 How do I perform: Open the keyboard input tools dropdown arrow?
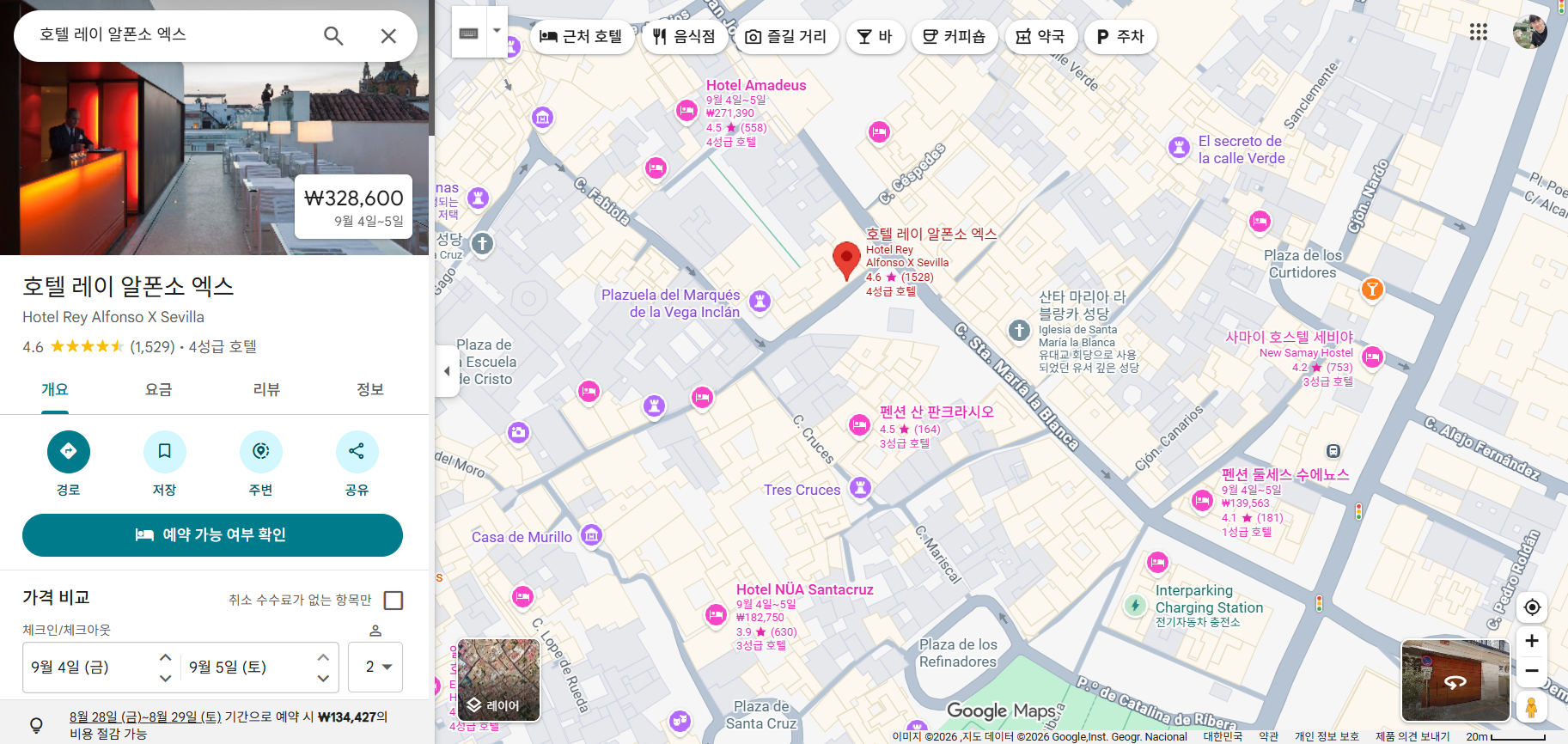pyautogui.click(x=497, y=33)
